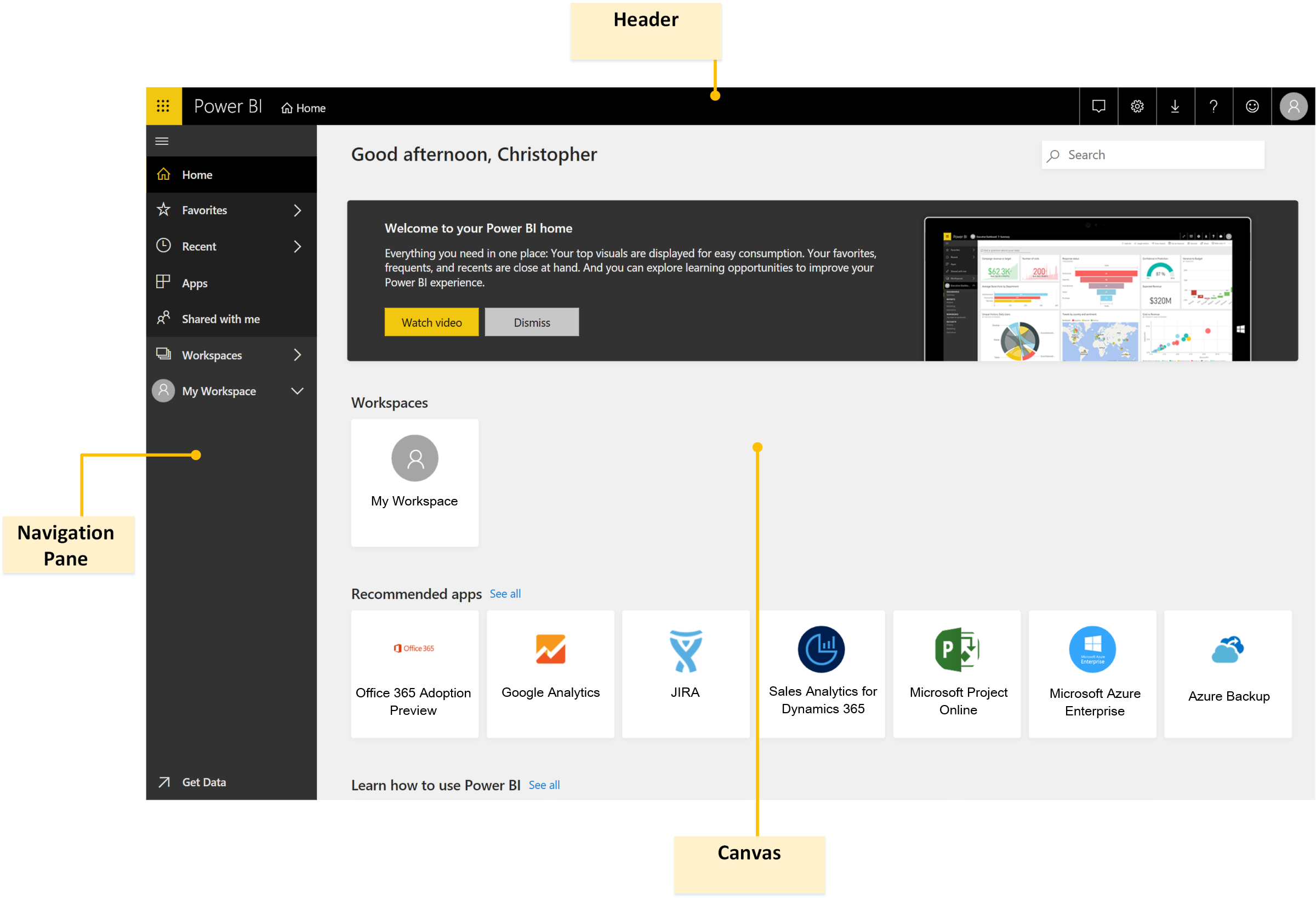This screenshot has width=1316, height=898.
Task: Click the Watch video button
Action: 431,322
